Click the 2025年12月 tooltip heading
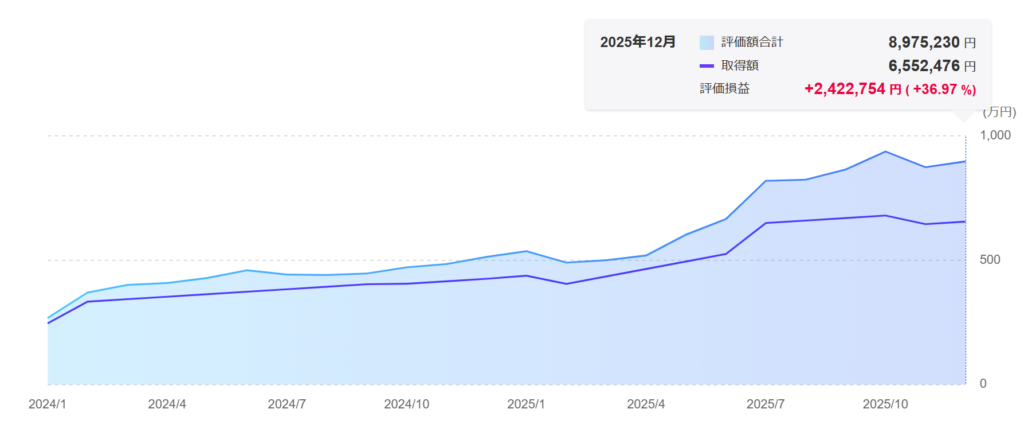The height and width of the screenshot is (444, 1024). pyautogui.click(x=638, y=43)
